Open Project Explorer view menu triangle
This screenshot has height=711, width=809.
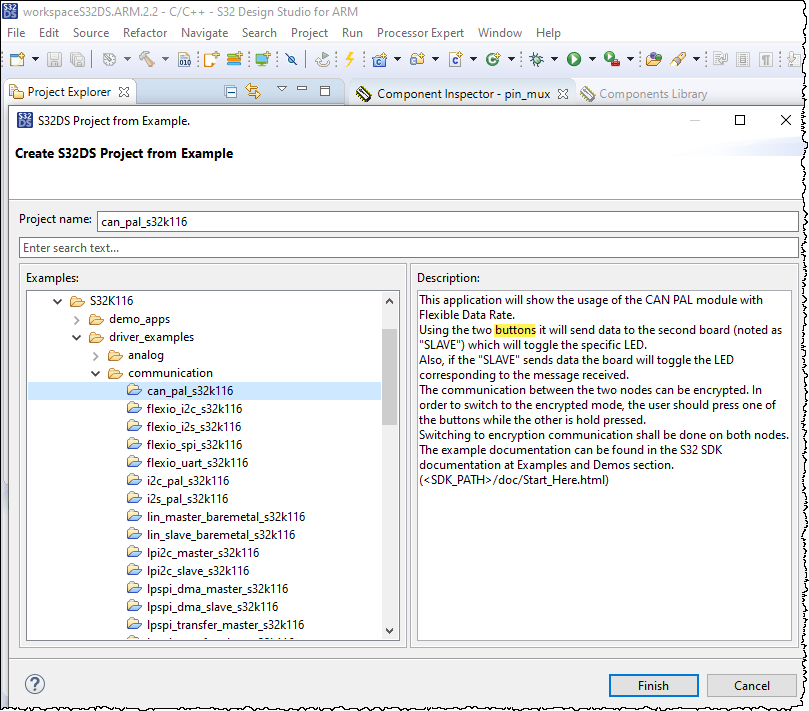click(x=282, y=89)
